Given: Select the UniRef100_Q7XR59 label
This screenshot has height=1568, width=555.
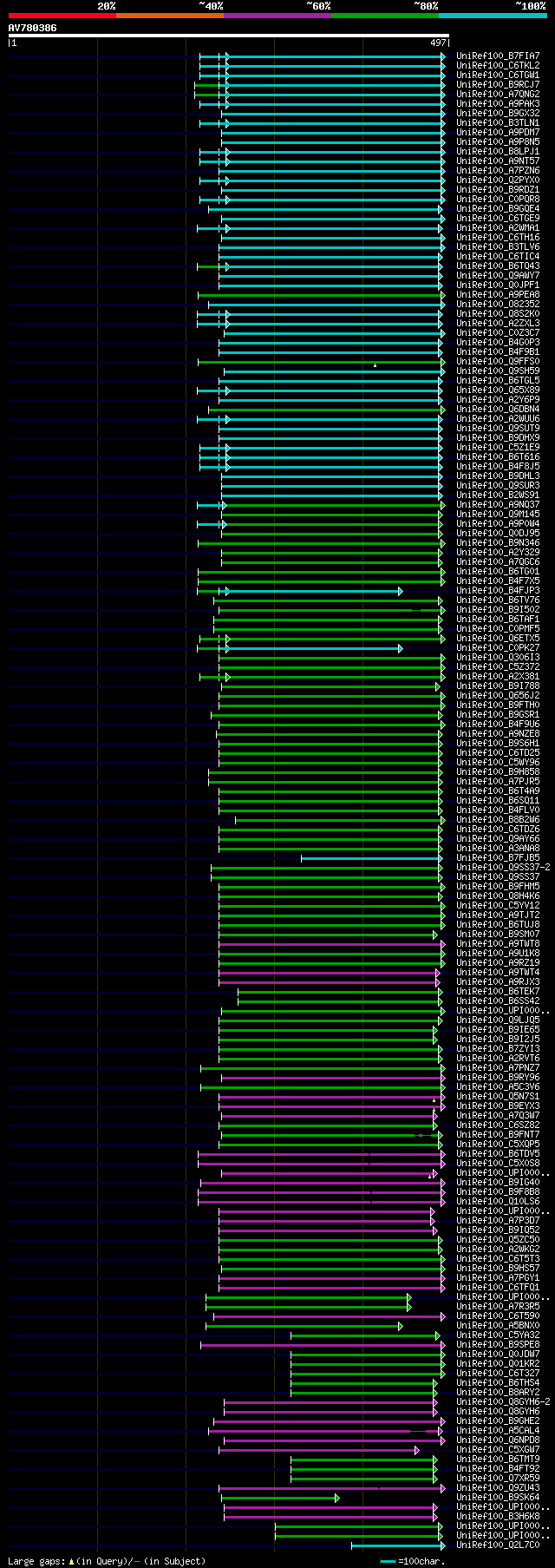Looking at the screenshot, I should pos(498,1479).
